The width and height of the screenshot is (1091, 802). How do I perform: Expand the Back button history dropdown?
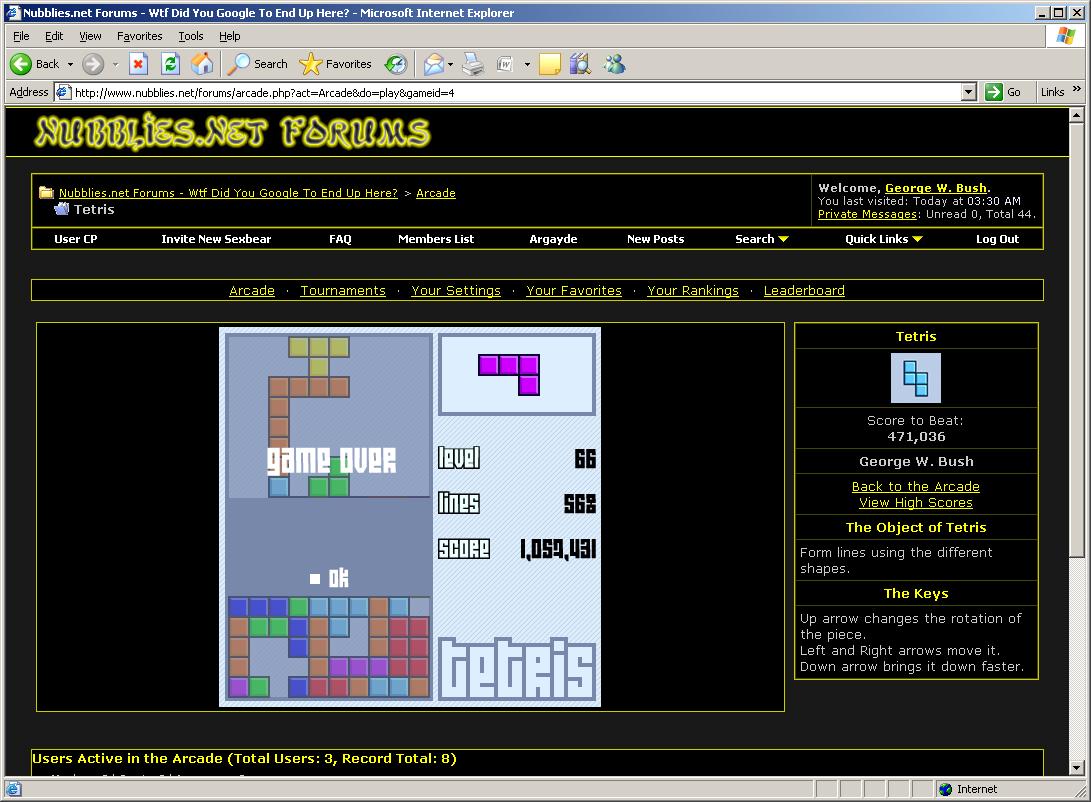pos(70,64)
